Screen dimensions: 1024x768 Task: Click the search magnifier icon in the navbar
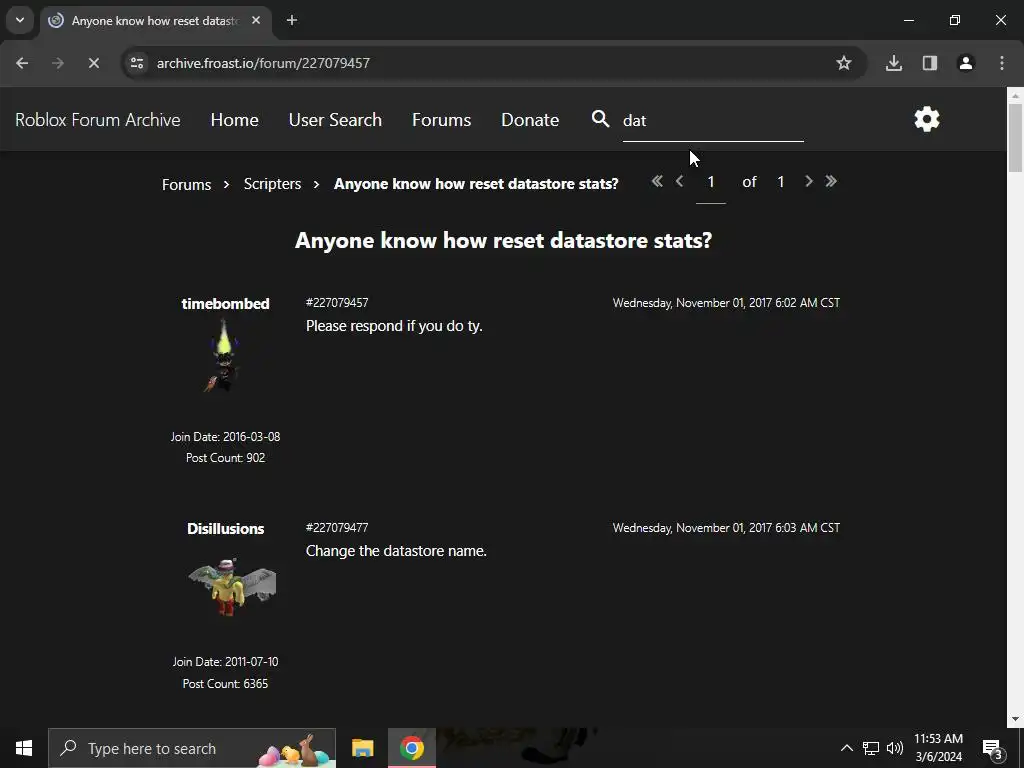pos(600,119)
